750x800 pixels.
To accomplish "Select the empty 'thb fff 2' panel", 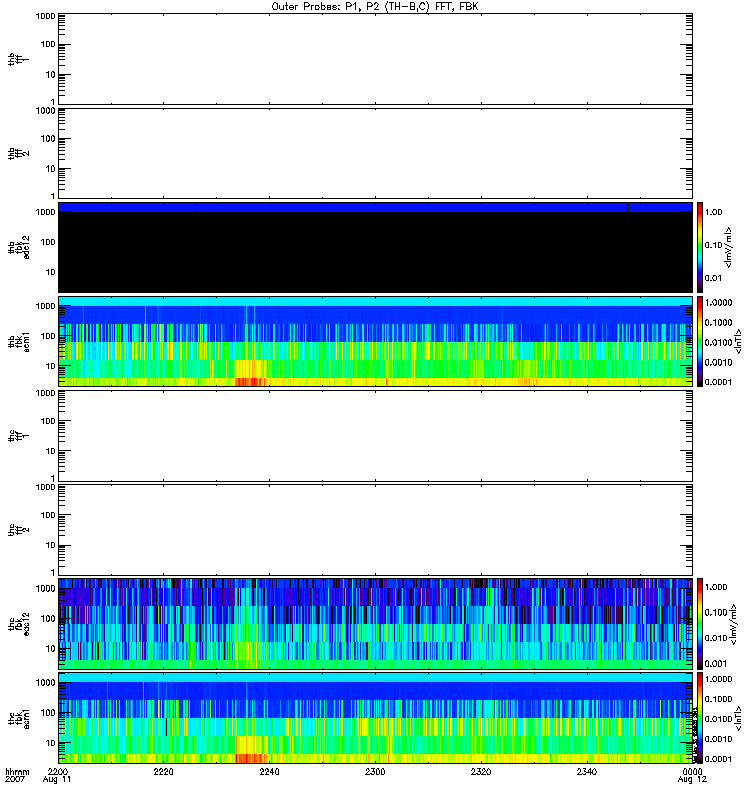I will point(376,154).
